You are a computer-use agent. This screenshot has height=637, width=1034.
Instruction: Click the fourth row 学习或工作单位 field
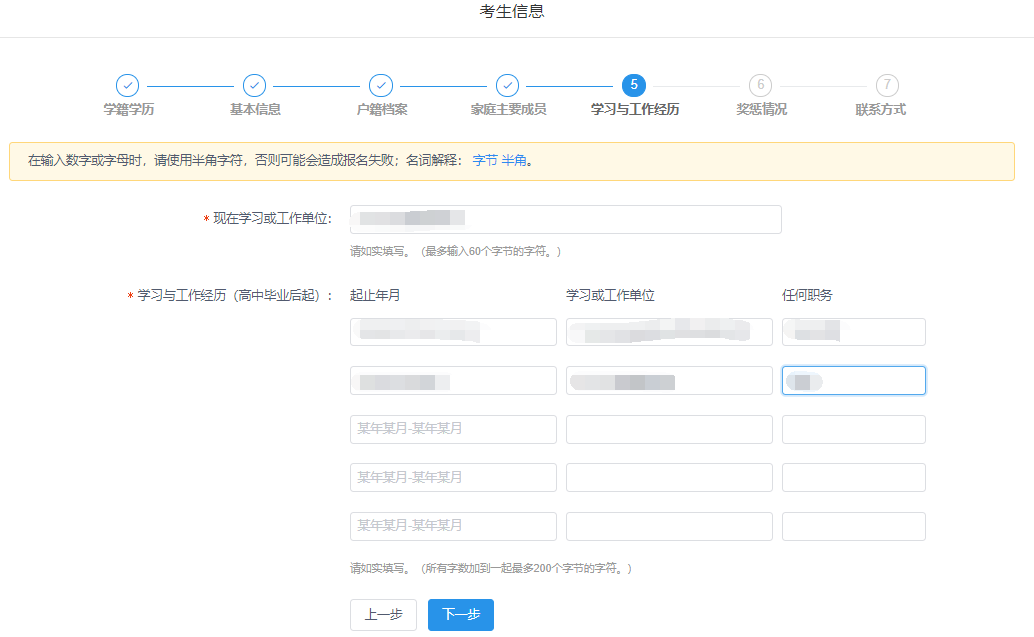[x=669, y=477]
